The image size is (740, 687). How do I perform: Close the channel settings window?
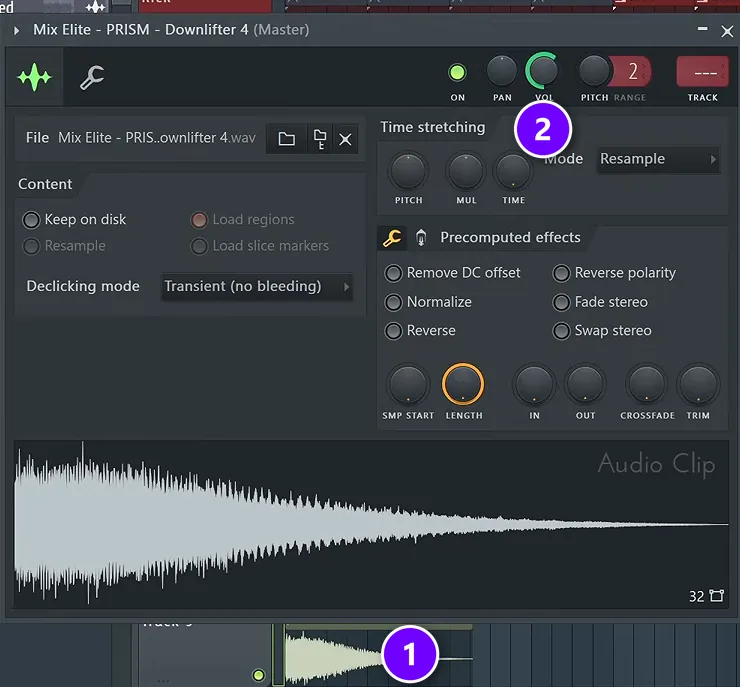(727, 32)
